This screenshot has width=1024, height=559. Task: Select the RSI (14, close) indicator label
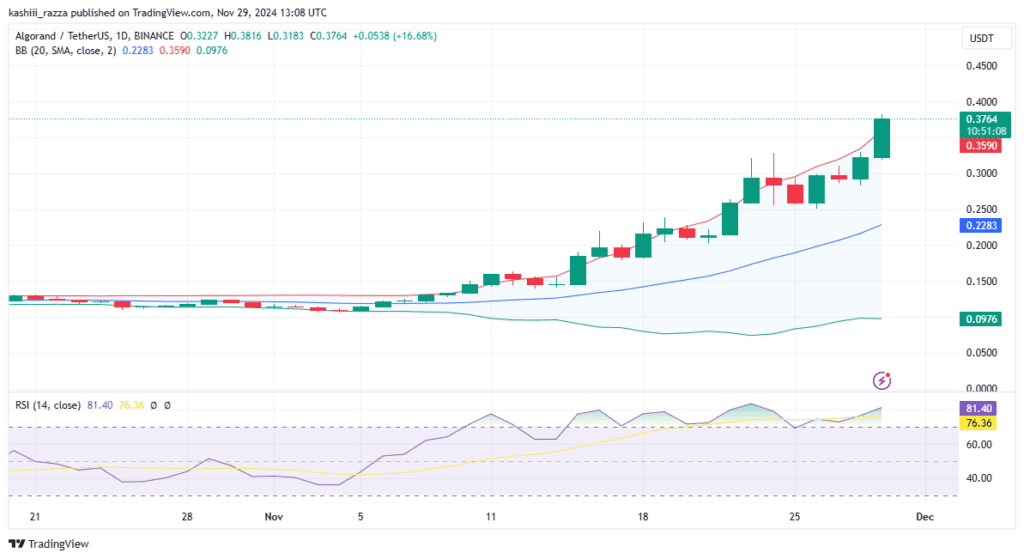[x=48, y=406]
